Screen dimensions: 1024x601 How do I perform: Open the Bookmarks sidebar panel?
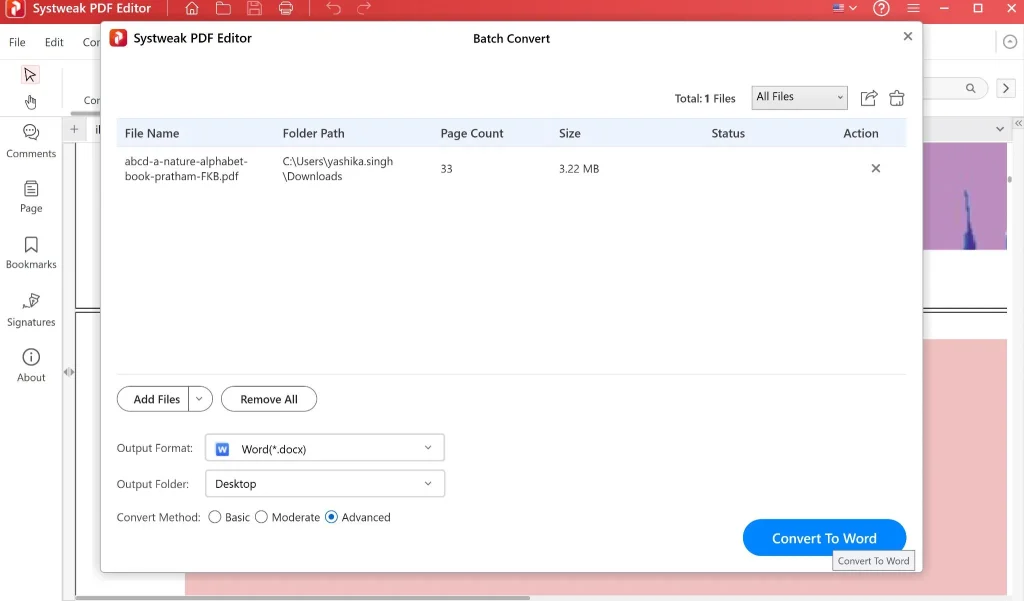click(x=31, y=253)
